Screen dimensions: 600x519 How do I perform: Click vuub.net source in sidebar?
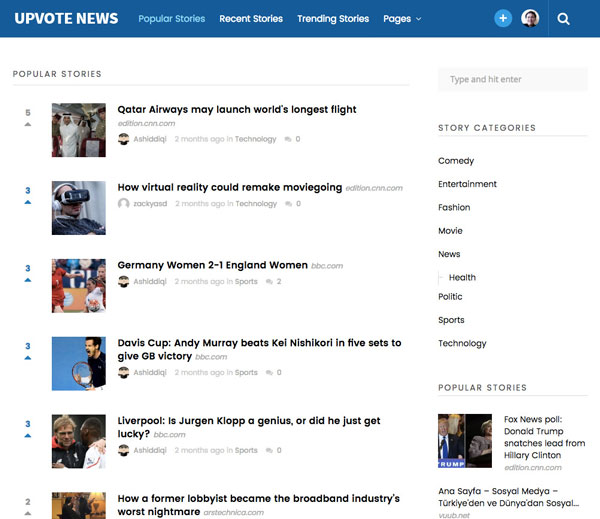pos(454,515)
